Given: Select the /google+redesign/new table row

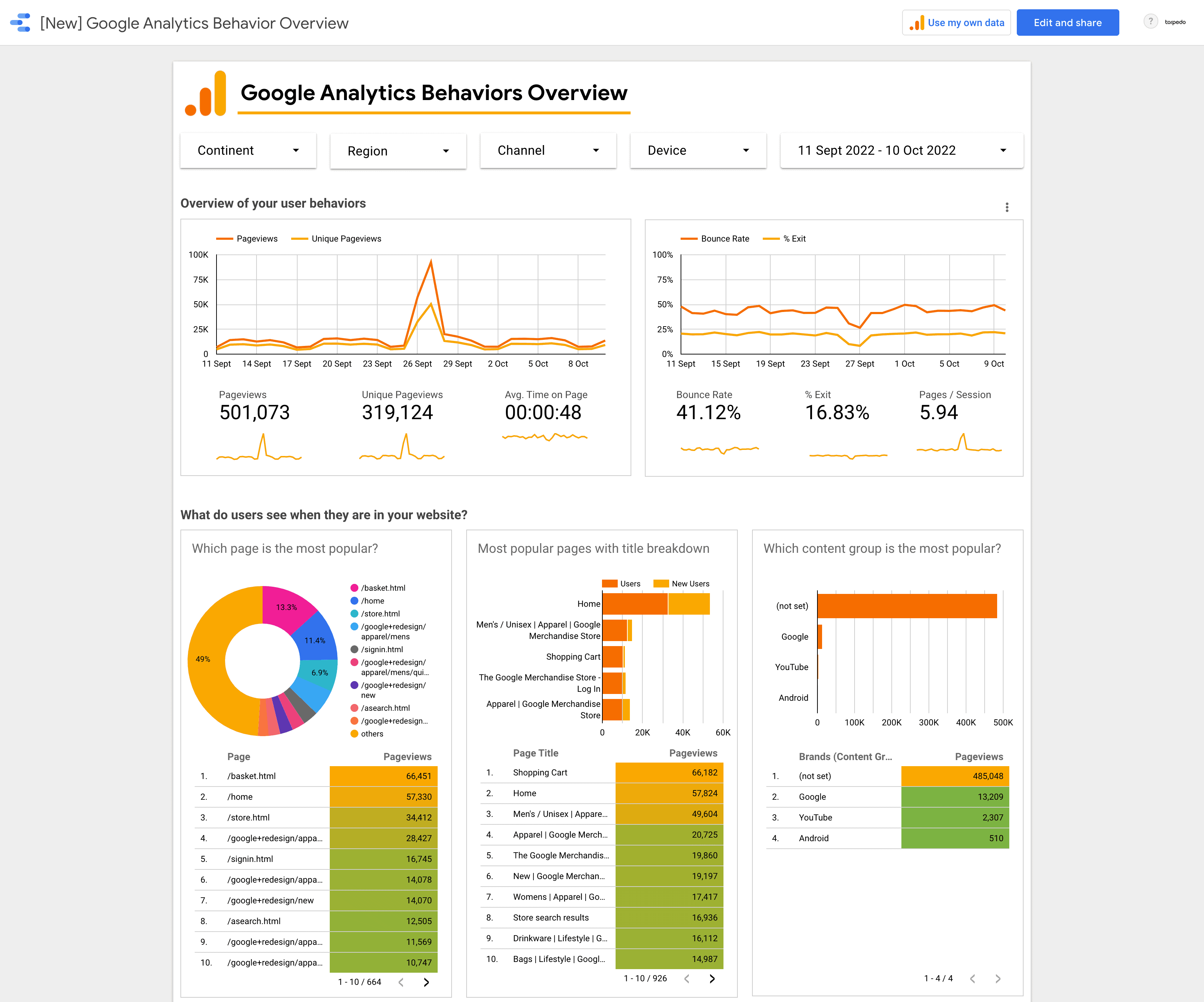Looking at the screenshot, I should [315, 901].
